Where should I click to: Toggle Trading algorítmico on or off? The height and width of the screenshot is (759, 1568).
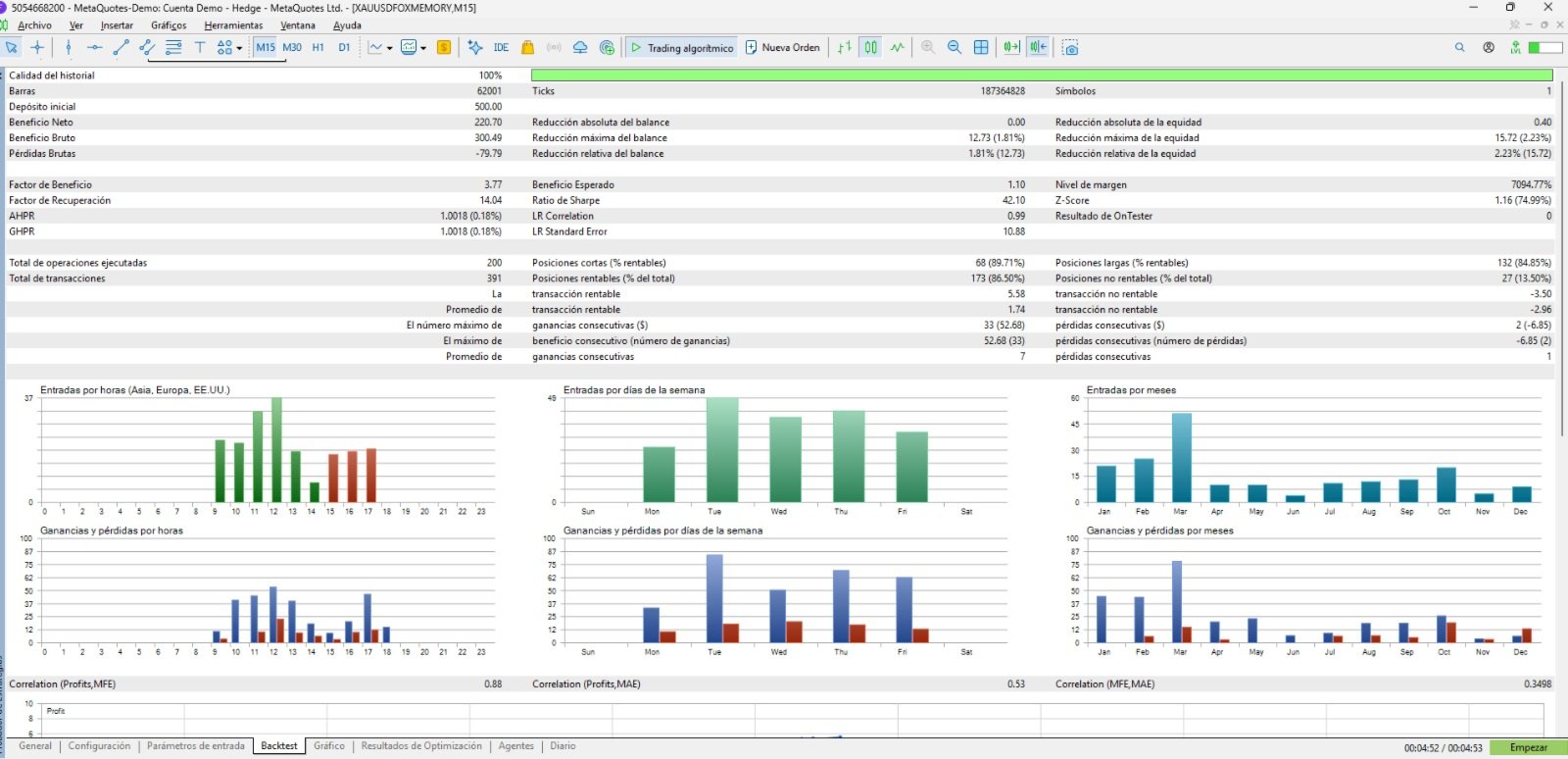[x=682, y=47]
